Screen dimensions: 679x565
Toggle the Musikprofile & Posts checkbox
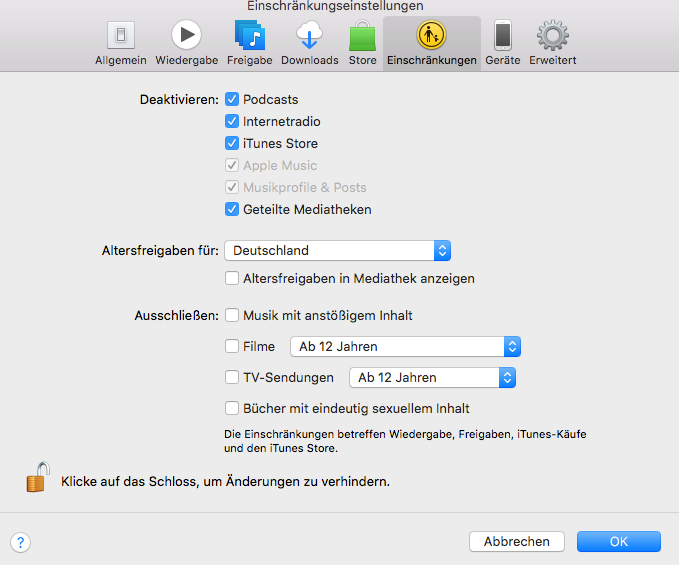[232, 187]
